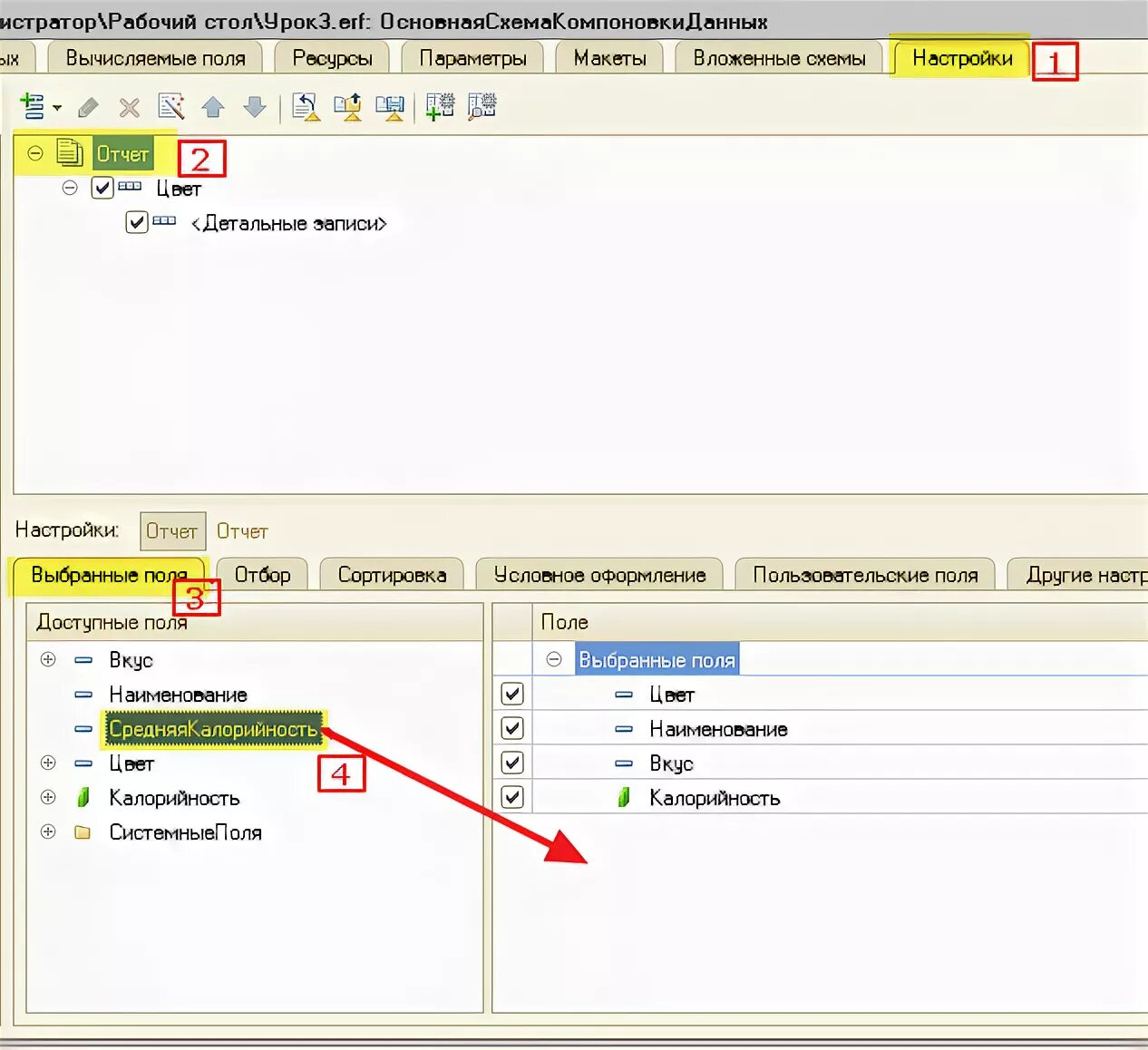
Task: Switch to the Отбор tab
Action: 262,575
